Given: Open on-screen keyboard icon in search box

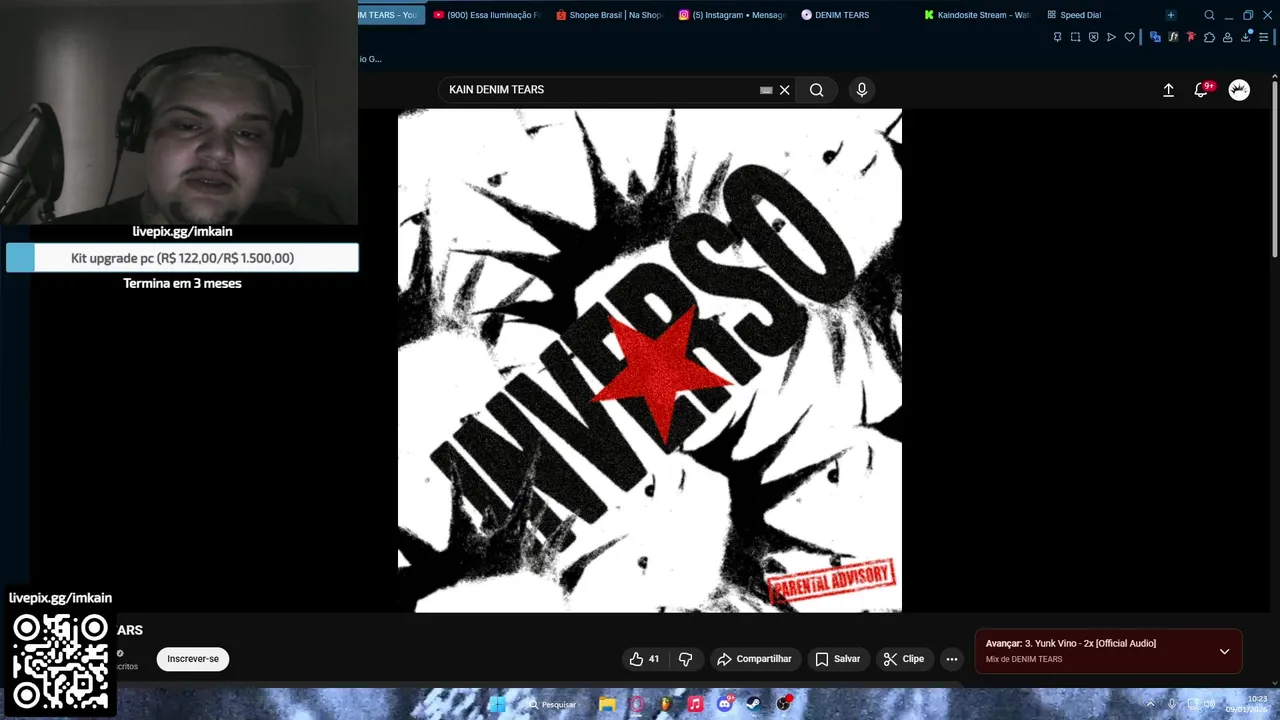Looking at the screenshot, I should [766, 90].
